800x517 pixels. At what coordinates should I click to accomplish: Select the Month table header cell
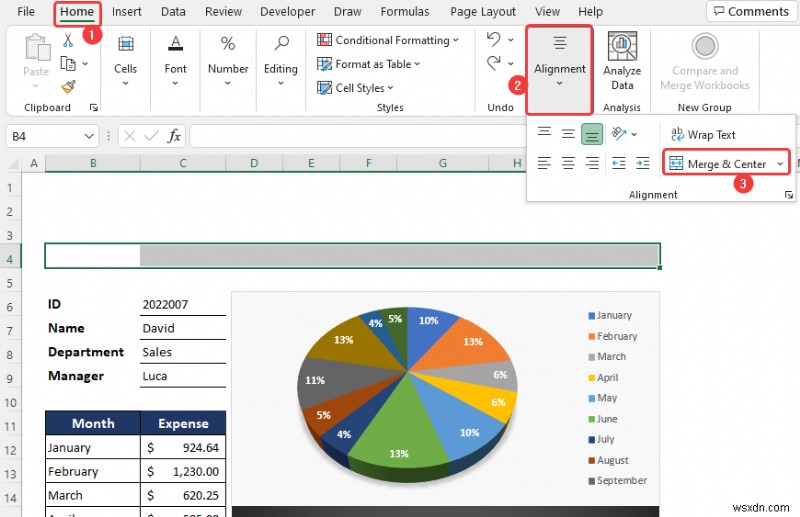(x=93, y=423)
